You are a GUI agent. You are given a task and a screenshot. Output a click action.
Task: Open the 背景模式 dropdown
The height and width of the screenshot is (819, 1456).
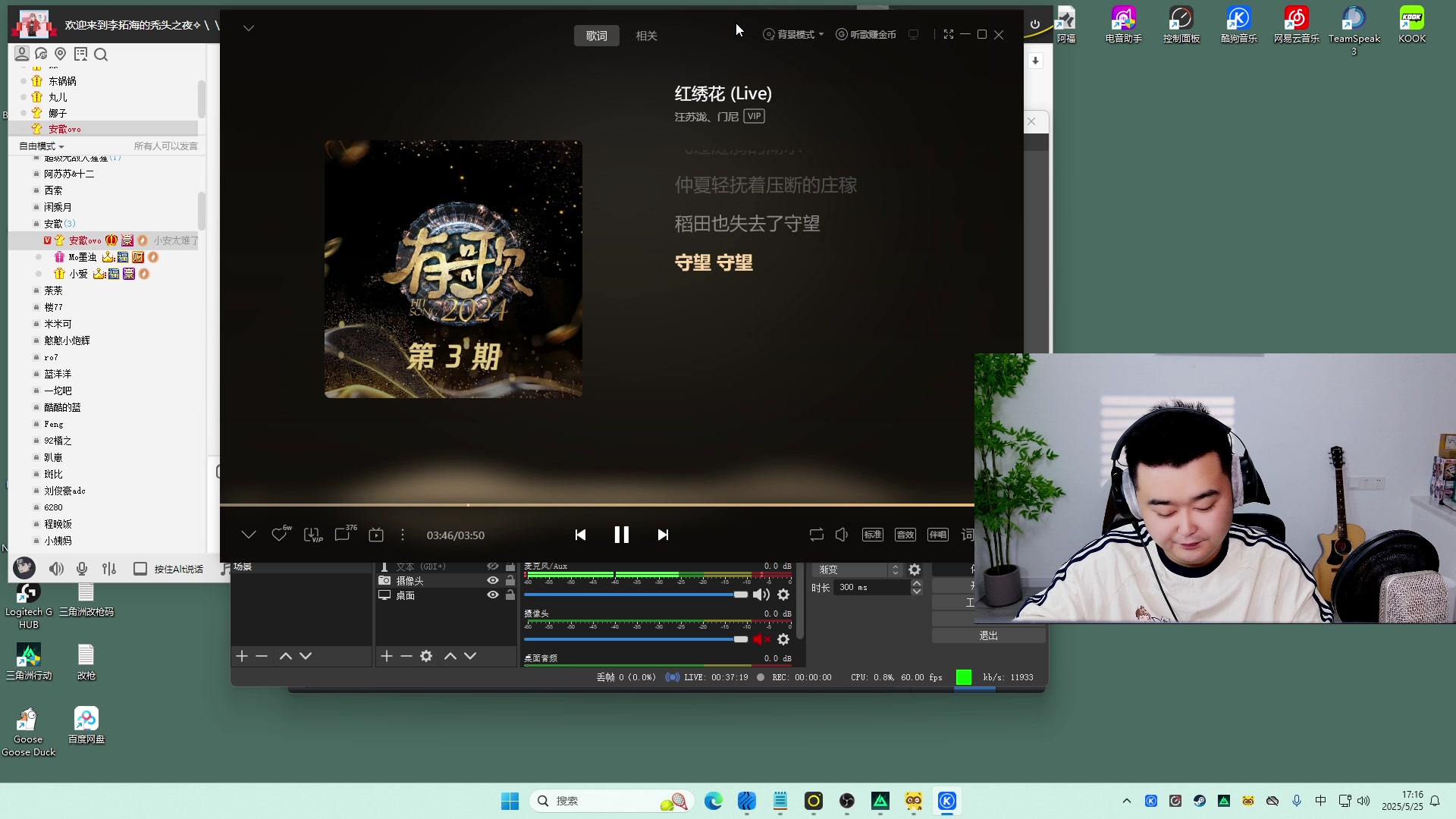pos(793,34)
